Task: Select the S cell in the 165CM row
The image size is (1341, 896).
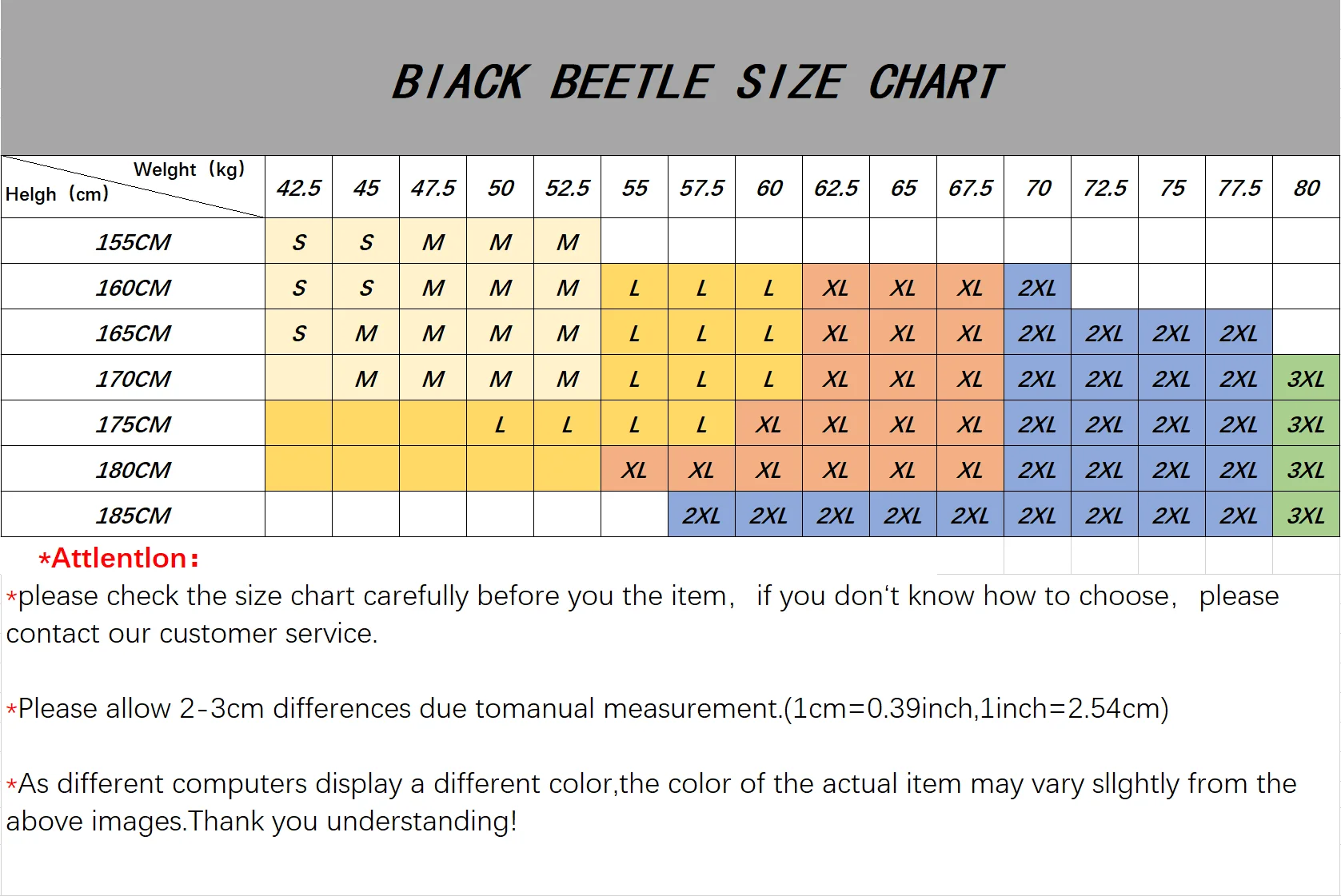Action: pyautogui.click(x=298, y=333)
